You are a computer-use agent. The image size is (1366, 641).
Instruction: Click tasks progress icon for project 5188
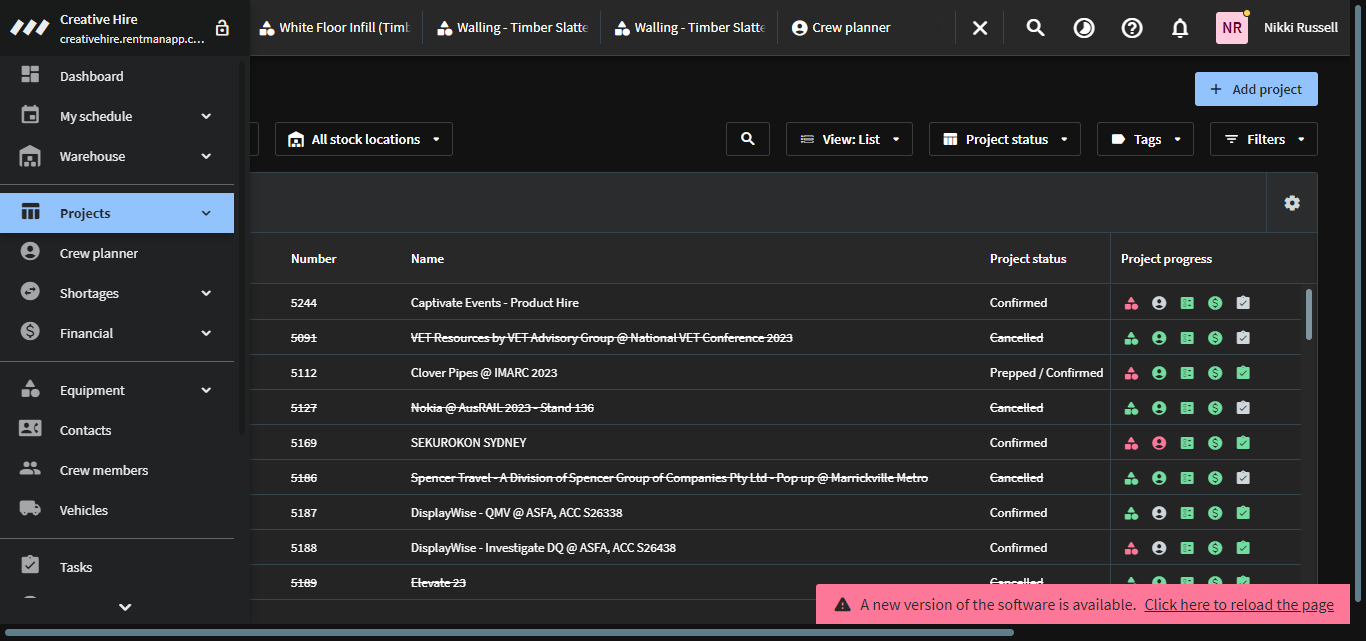tap(1243, 548)
